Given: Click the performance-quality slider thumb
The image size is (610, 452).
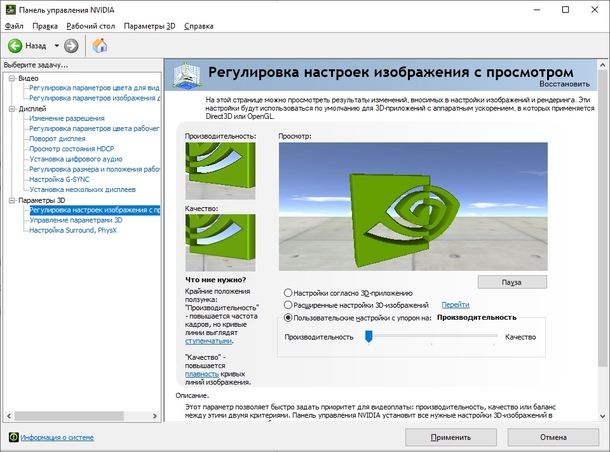Looking at the screenshot, I should pyautogui.click(x=369, y=336).
